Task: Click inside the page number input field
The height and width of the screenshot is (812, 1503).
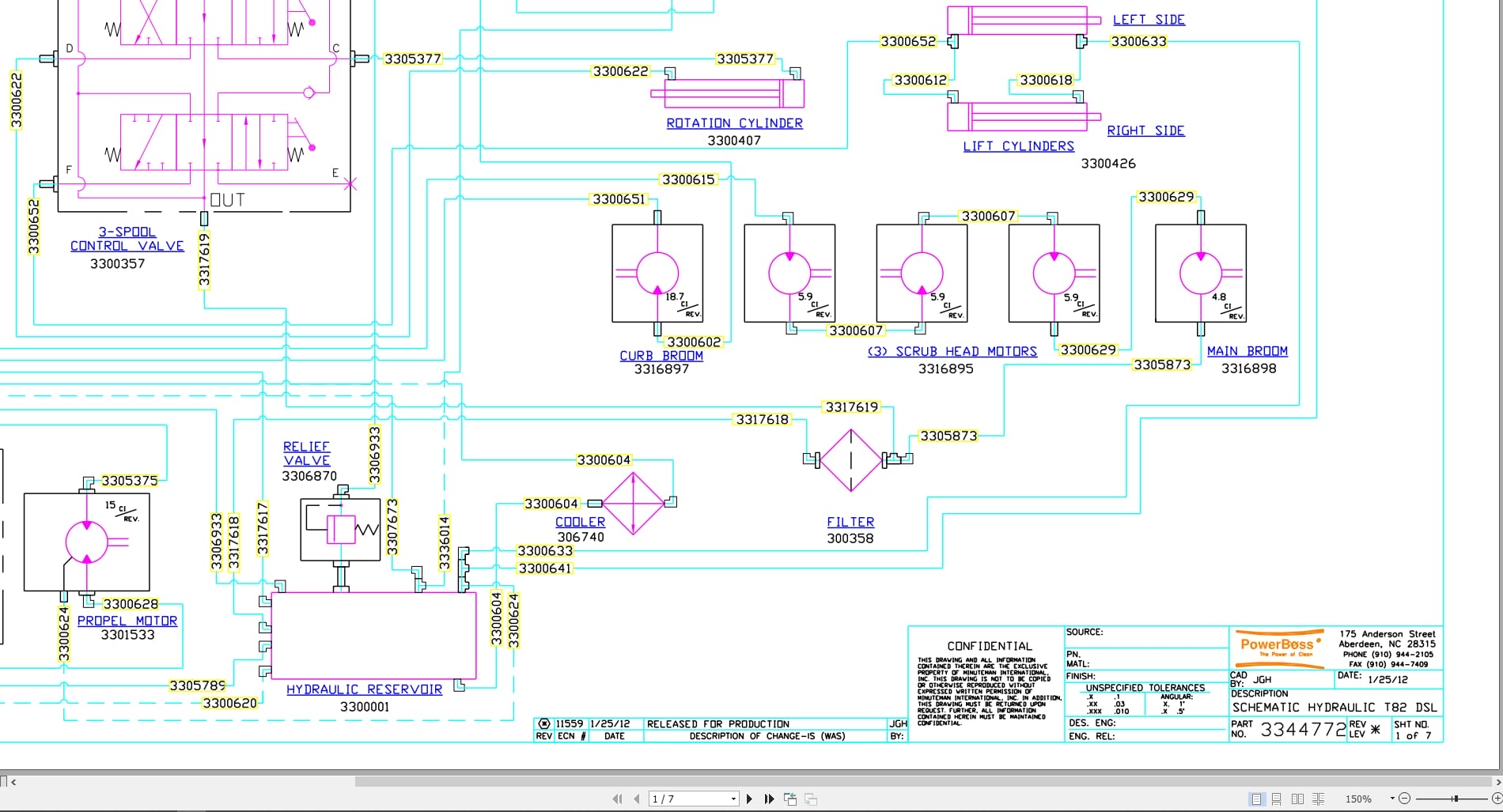Action: point(688,799)
